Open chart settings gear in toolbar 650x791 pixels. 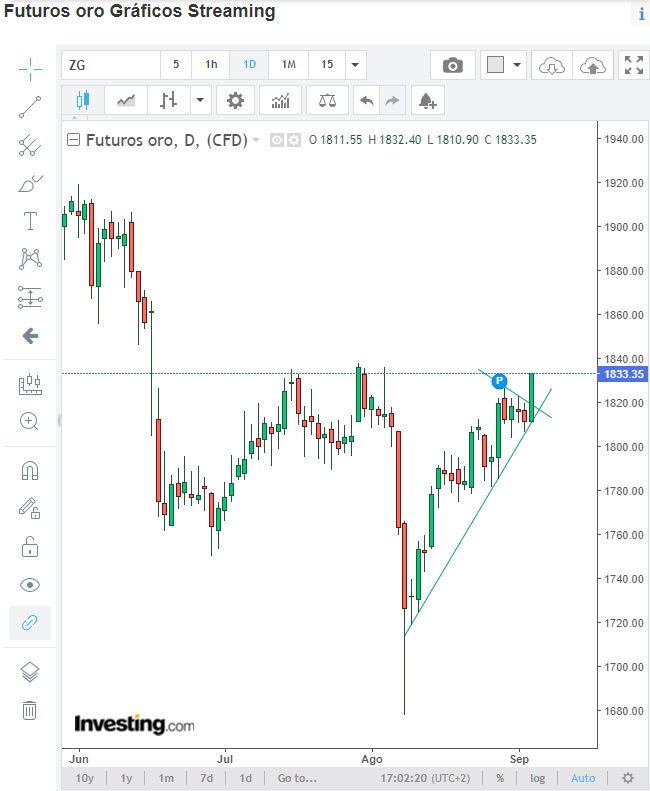tap(235, 100)
